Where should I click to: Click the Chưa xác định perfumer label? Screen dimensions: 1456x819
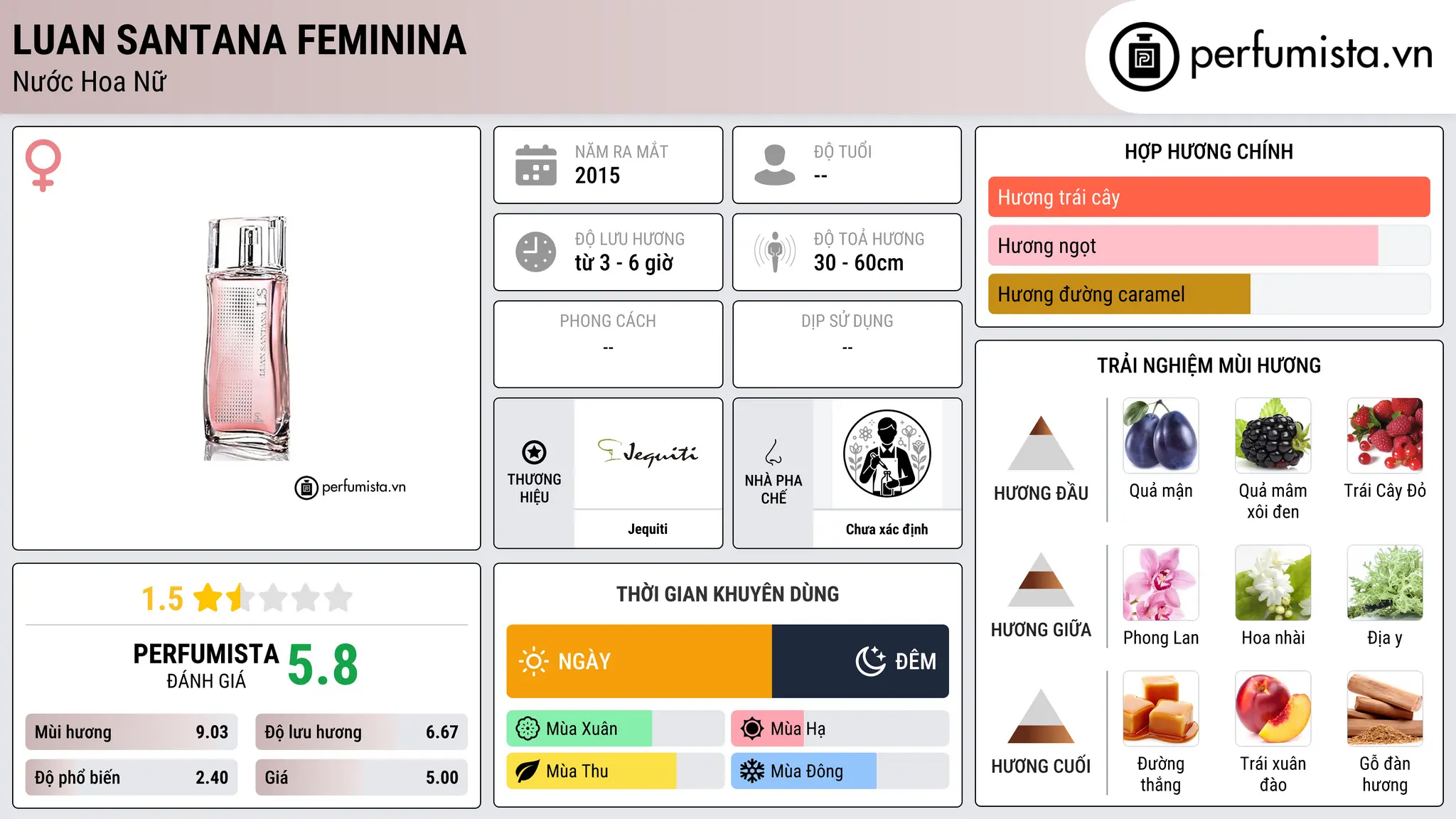[887, 529]
